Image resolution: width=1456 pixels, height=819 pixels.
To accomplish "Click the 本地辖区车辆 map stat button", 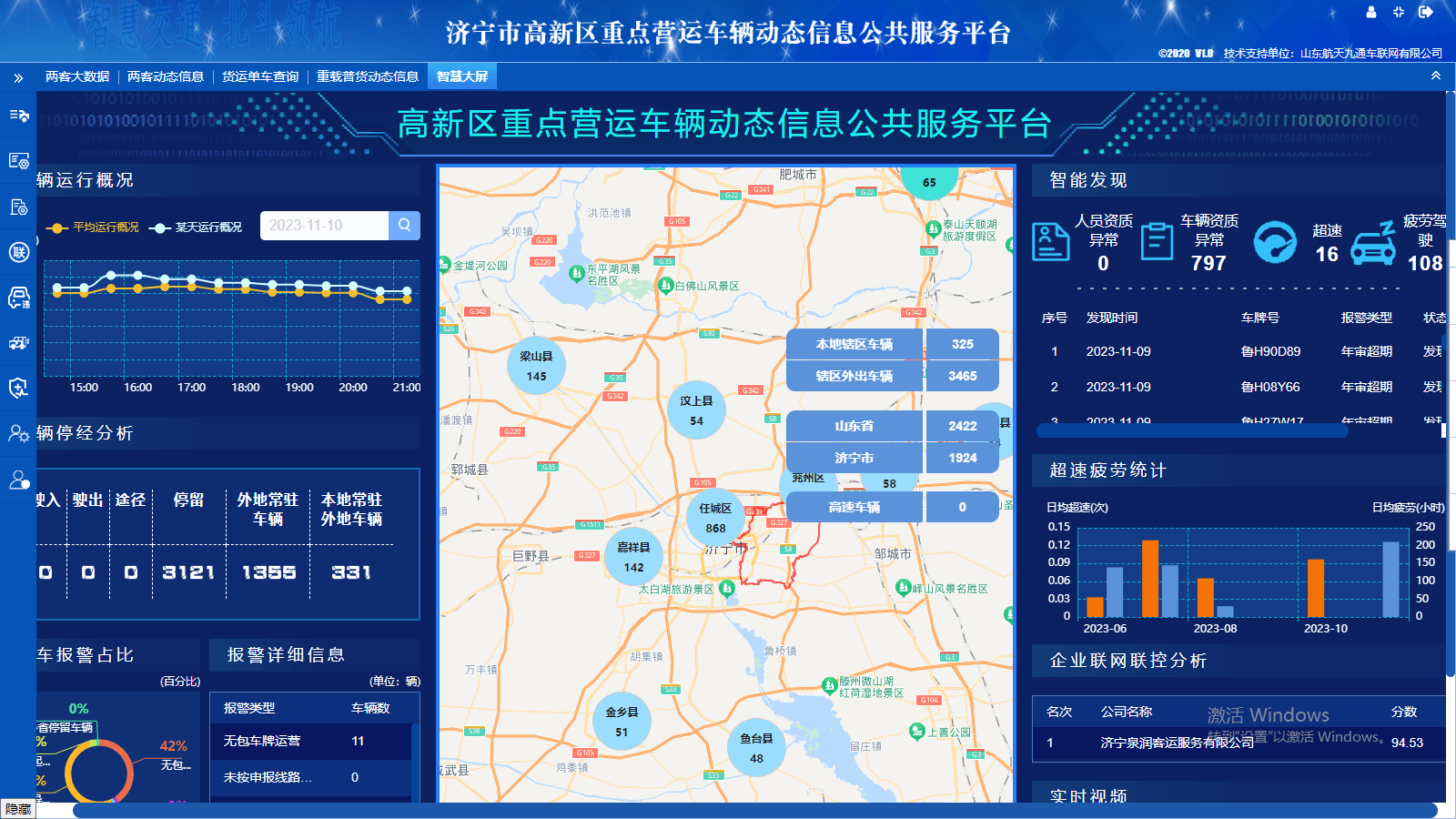I will tap(854, 344).
